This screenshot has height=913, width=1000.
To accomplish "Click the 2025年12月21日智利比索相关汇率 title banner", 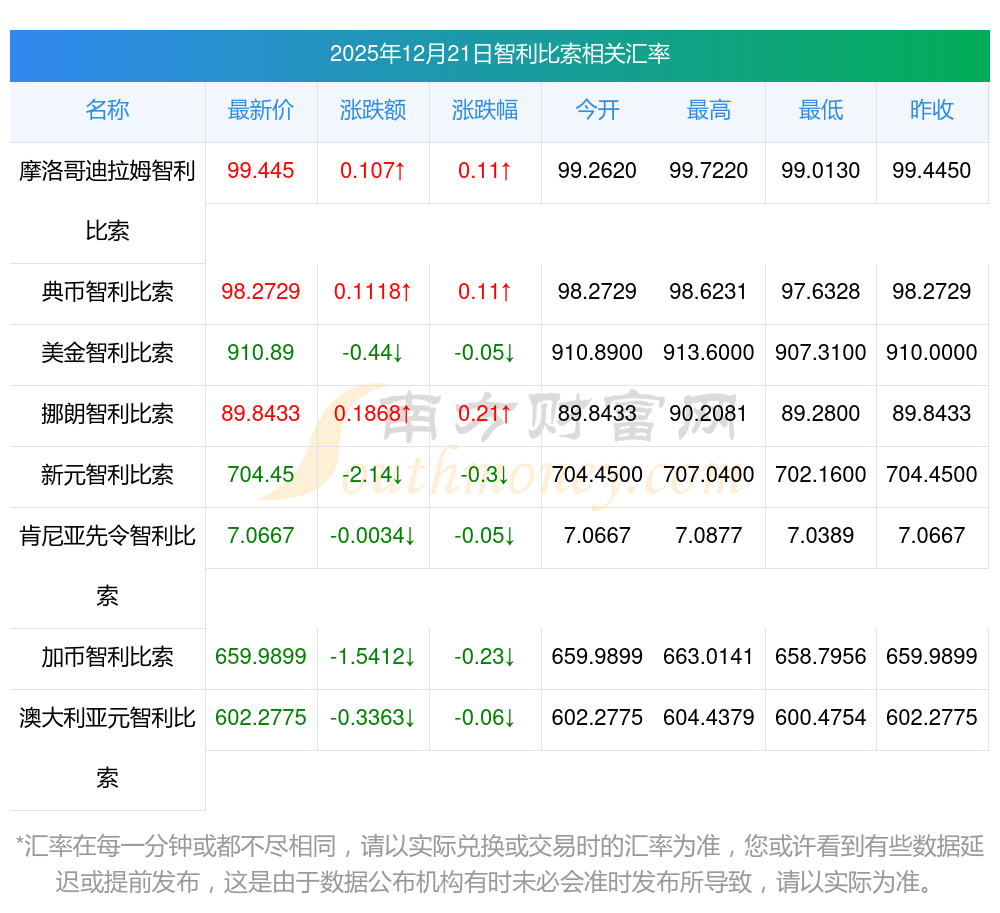I will pyautogui.click(x=500, y=55).
